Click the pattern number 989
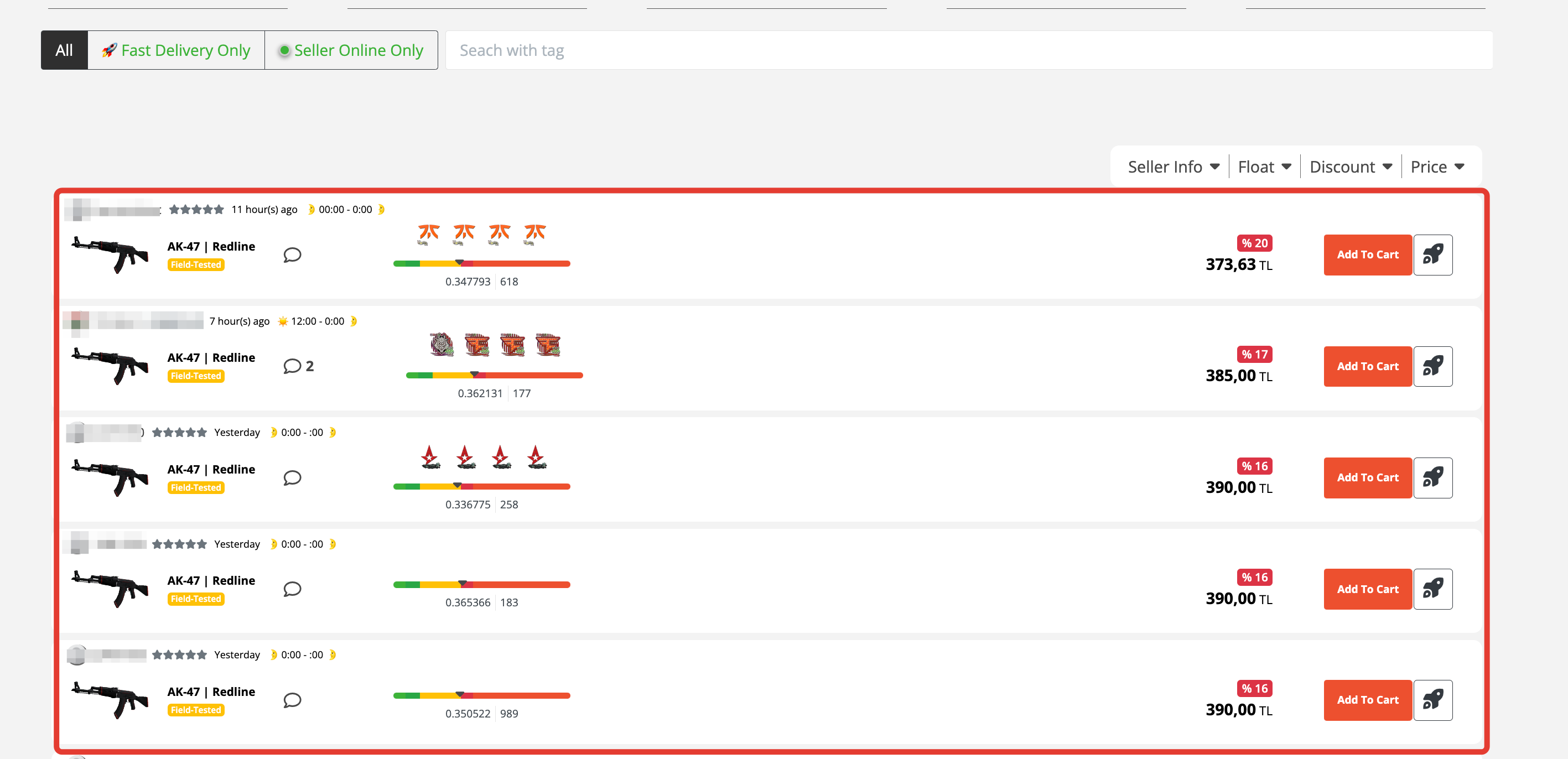 point(509,713)
